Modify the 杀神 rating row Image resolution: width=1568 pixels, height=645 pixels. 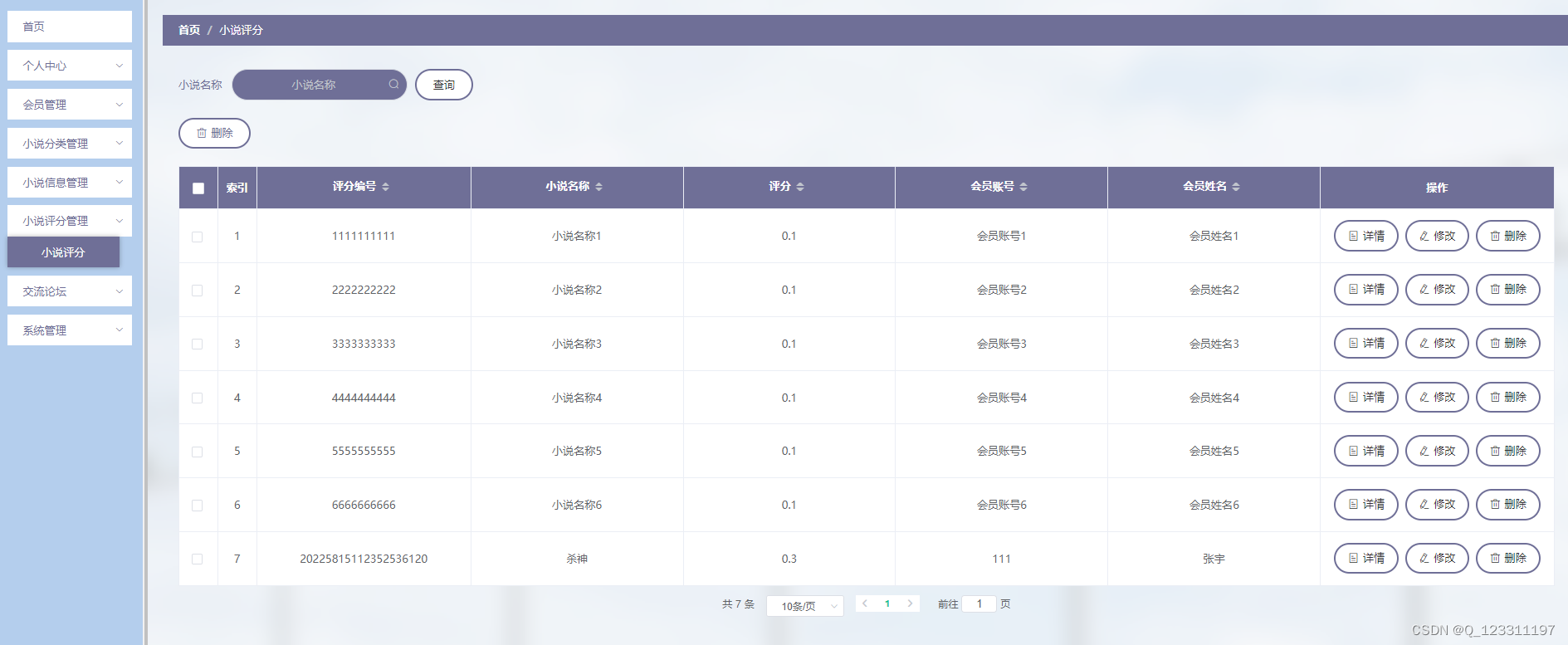click(x=1437, y=558)
